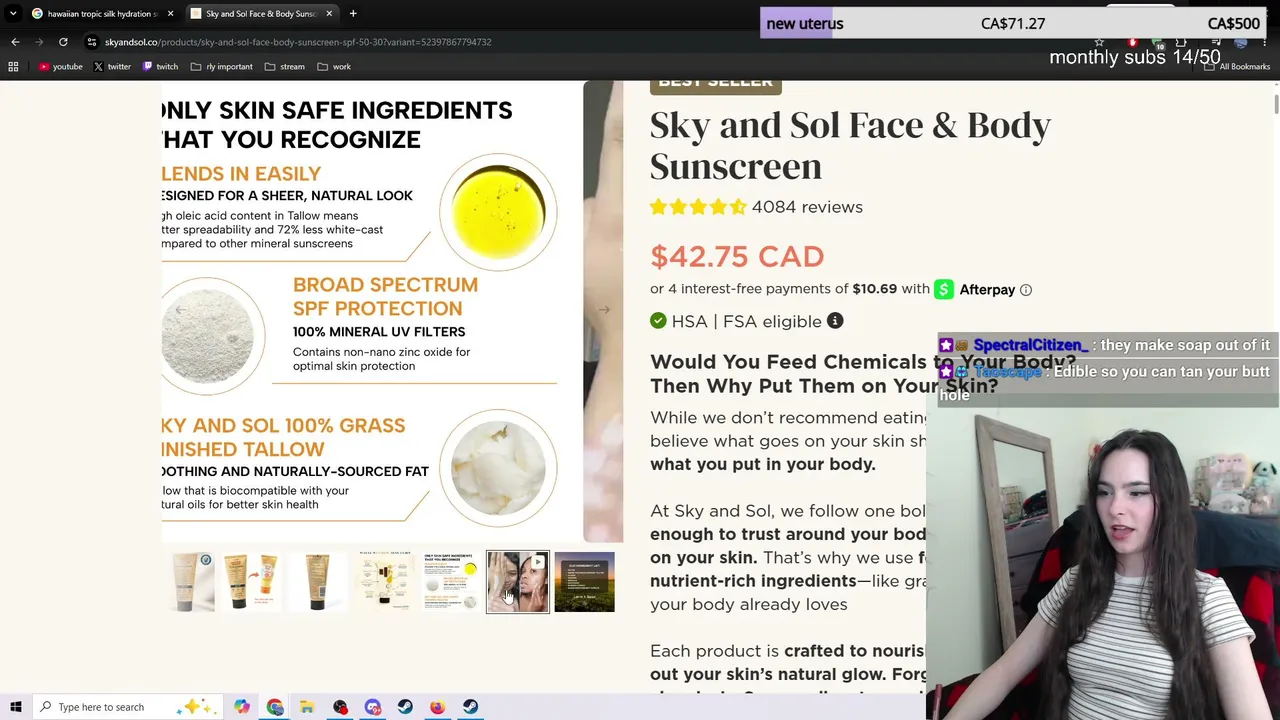The height and width of the screenshot is (720, 1280).
Task: Click the Afterpay logo
Action: pos(975,290)
